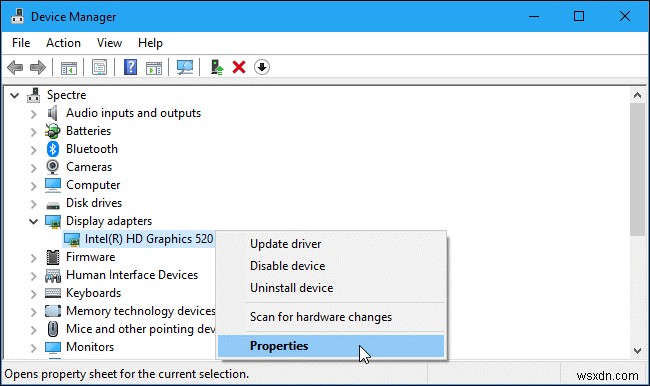Select the Memory technology devices label
This screenshot has height=386, width=650.
[141, 311]
